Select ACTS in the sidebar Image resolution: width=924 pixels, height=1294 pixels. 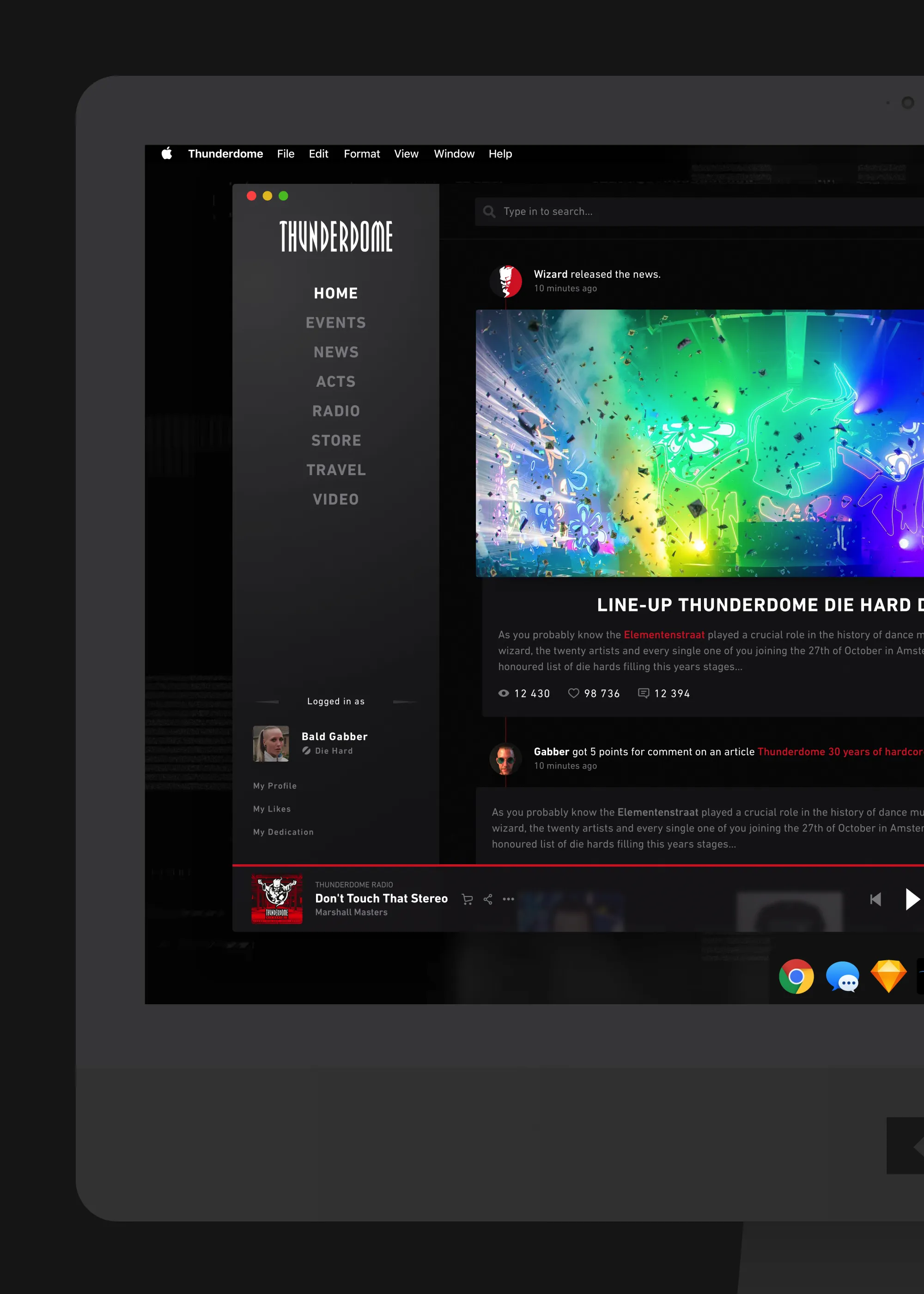[x=336, y=382]
